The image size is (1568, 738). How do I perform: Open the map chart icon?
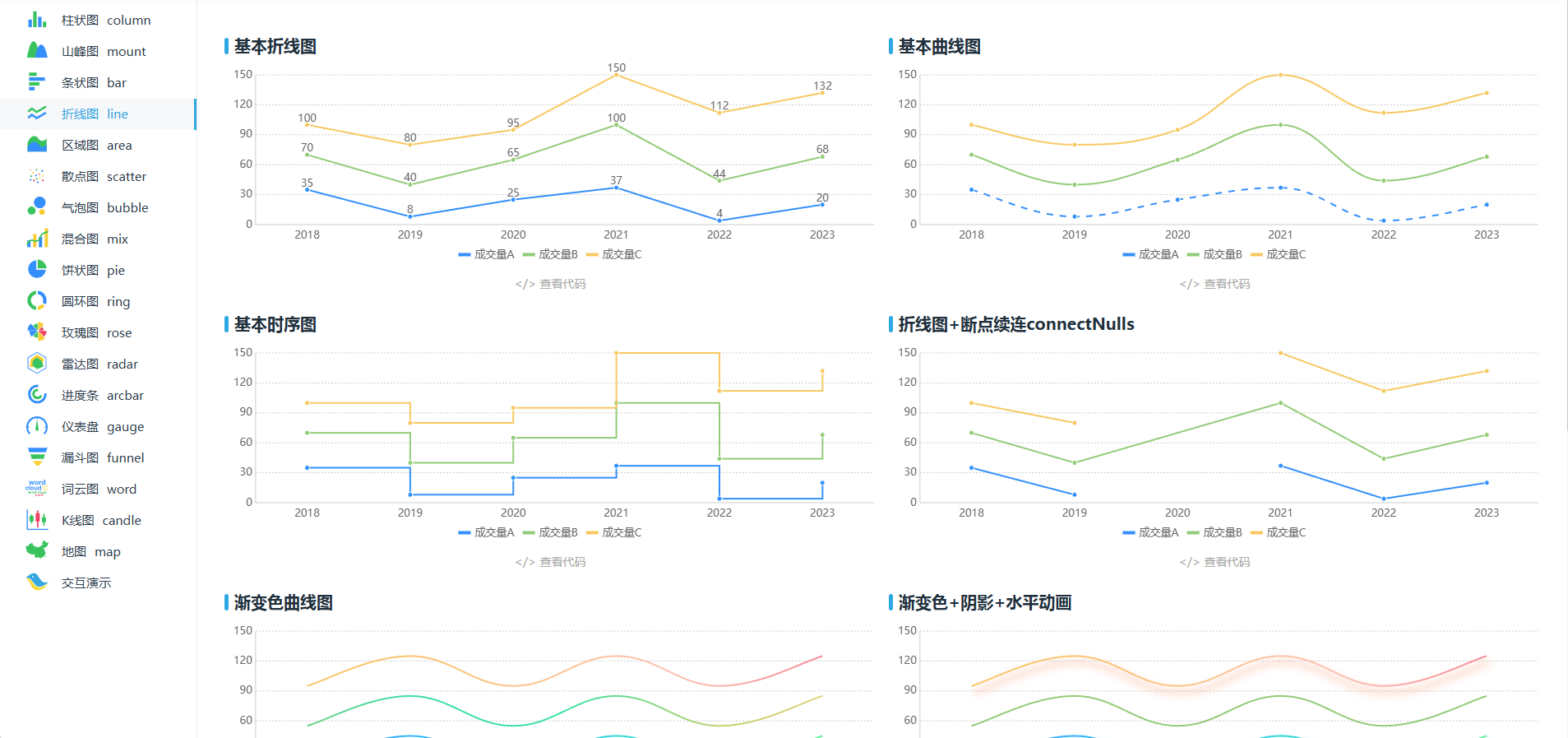(x=37, y=551)
